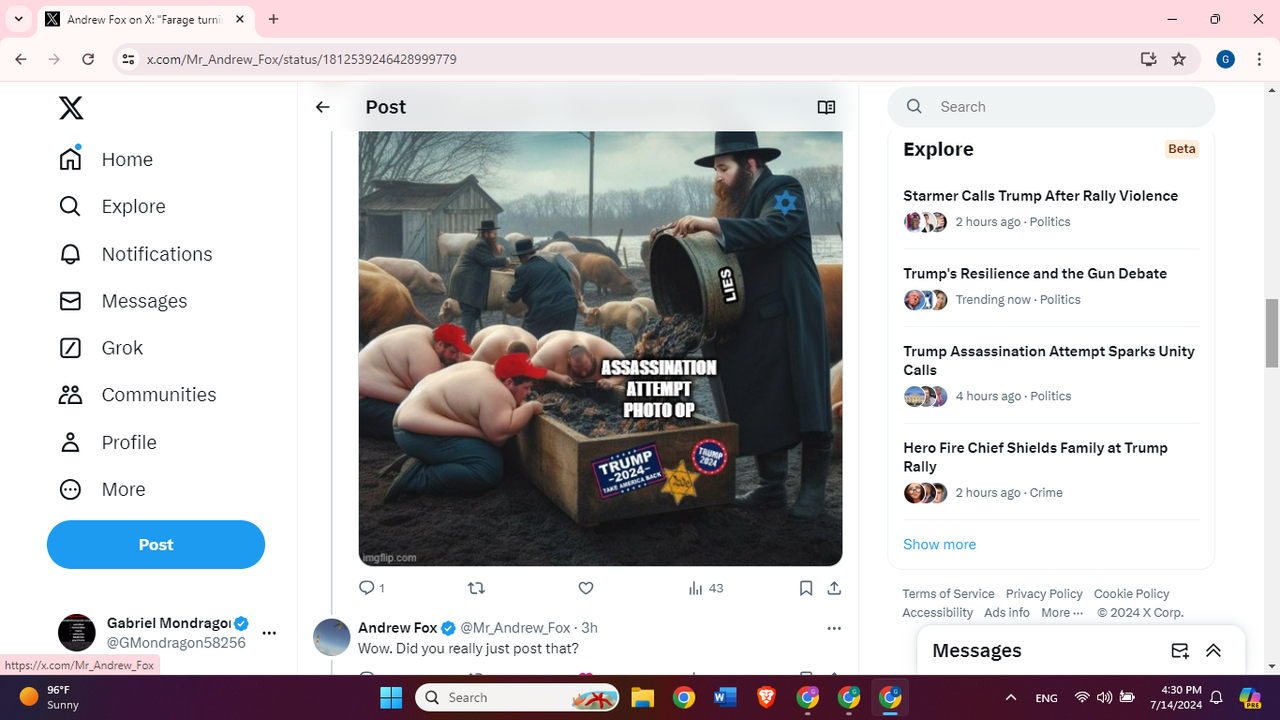Compose new message icon in Messages drawer

(x=1180, y=651)
